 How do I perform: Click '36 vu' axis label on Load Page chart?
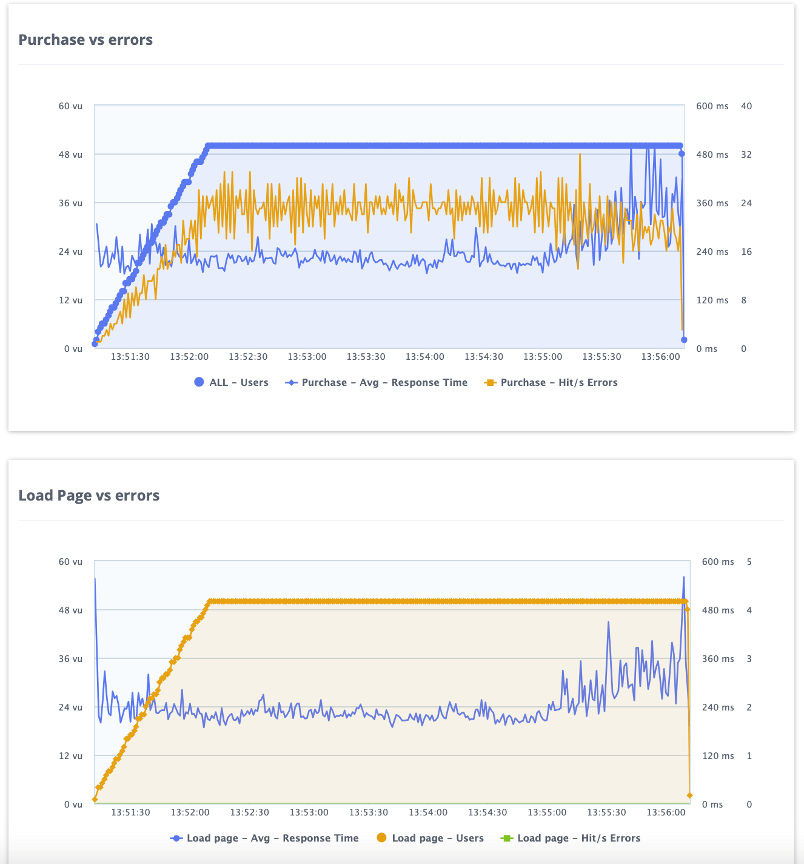[71, 658]
